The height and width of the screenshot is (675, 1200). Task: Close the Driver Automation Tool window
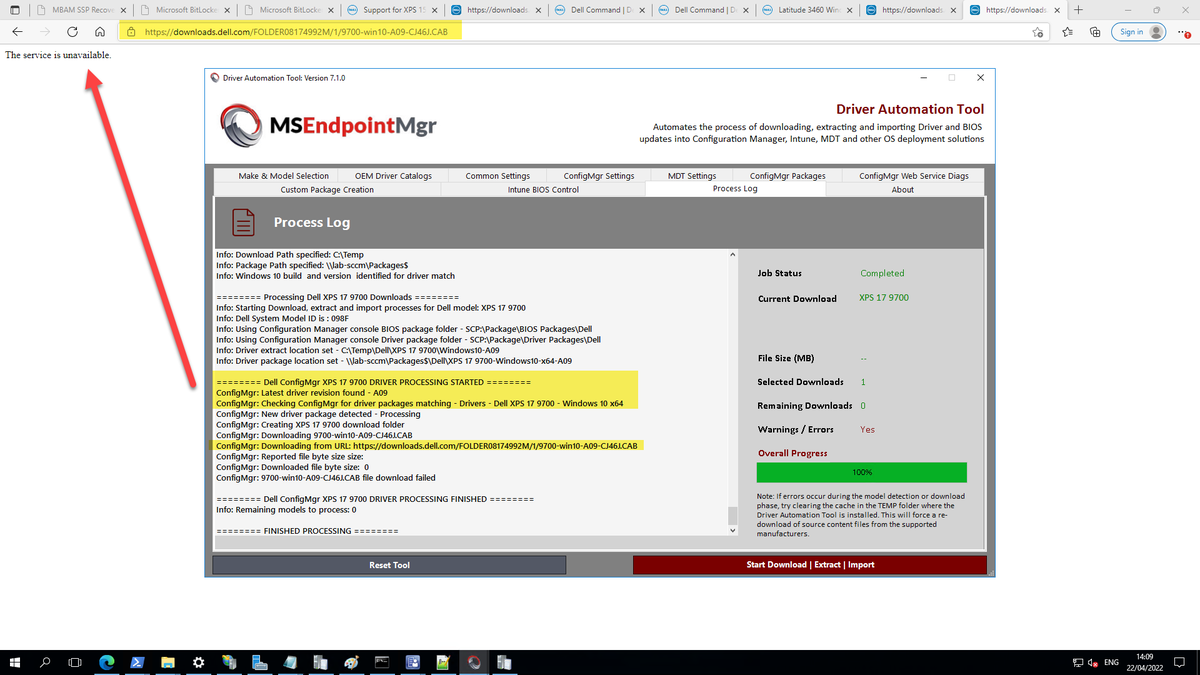(x=980, y=77)
